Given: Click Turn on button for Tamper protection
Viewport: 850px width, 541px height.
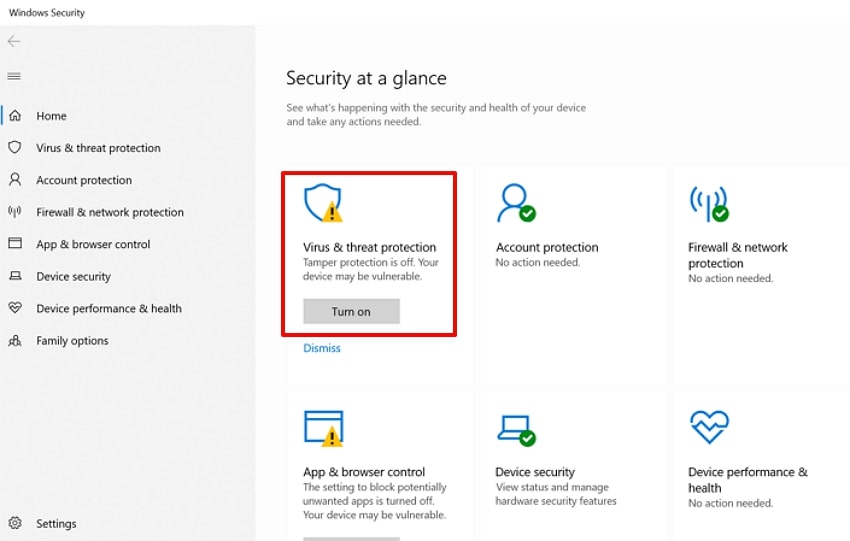Looking at the screenshot, I should pyautogui.click(x=351, y=311).
